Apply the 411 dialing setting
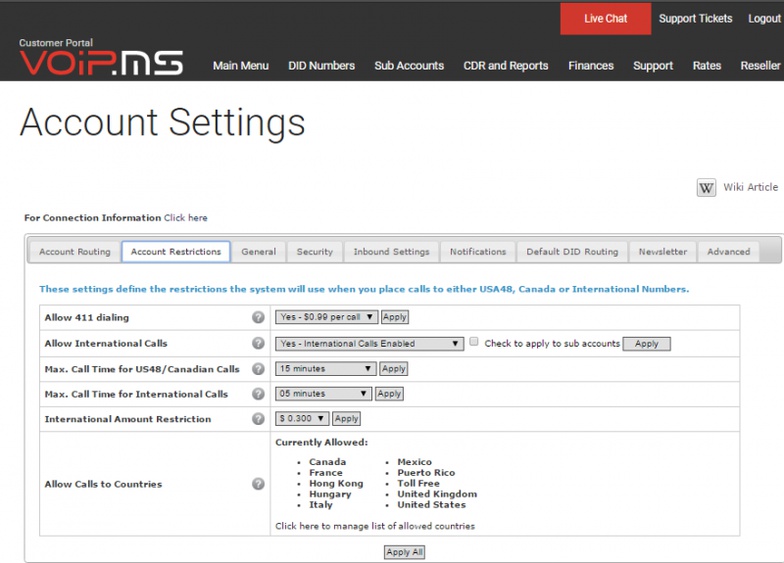 click(x=394, y=317)
